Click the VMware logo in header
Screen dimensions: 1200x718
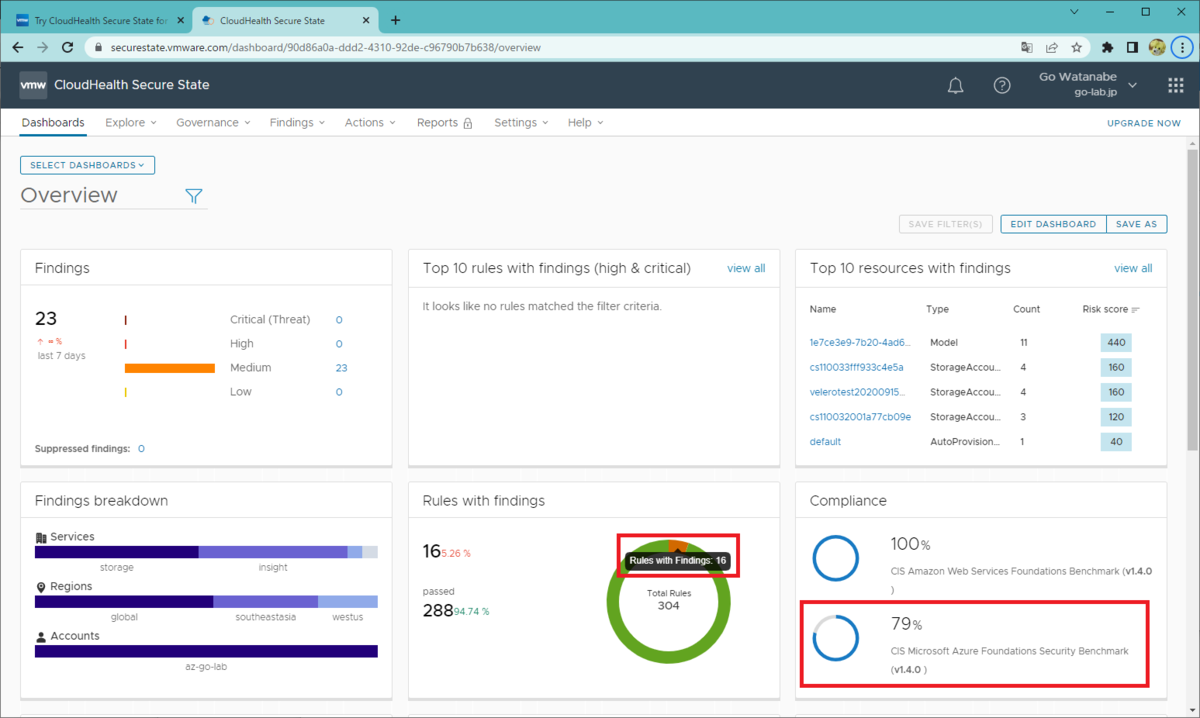click(x=33, y=85)
